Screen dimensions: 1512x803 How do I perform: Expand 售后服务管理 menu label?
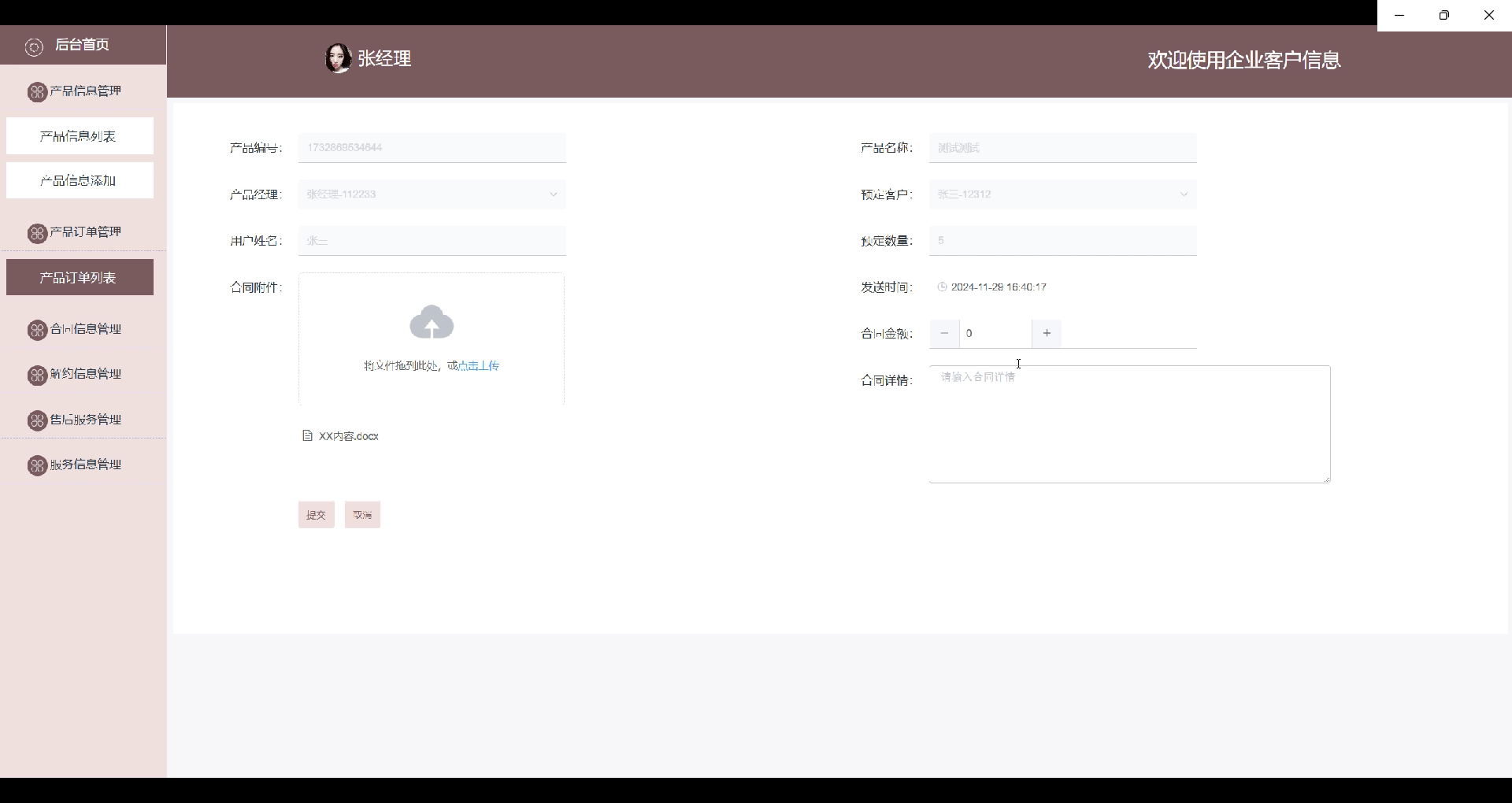[86, 420]
